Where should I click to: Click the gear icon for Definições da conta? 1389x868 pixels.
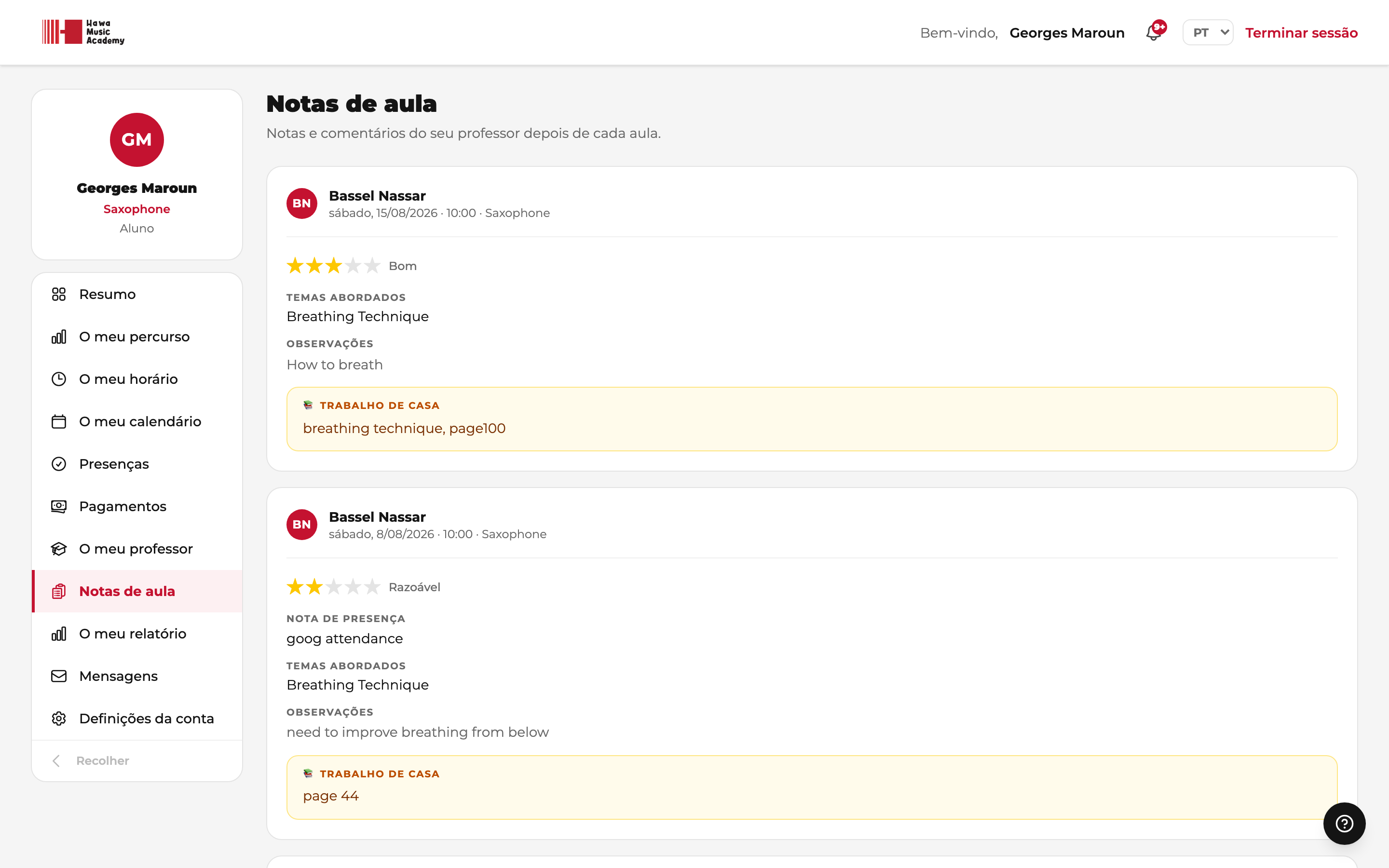click(58, 719)
